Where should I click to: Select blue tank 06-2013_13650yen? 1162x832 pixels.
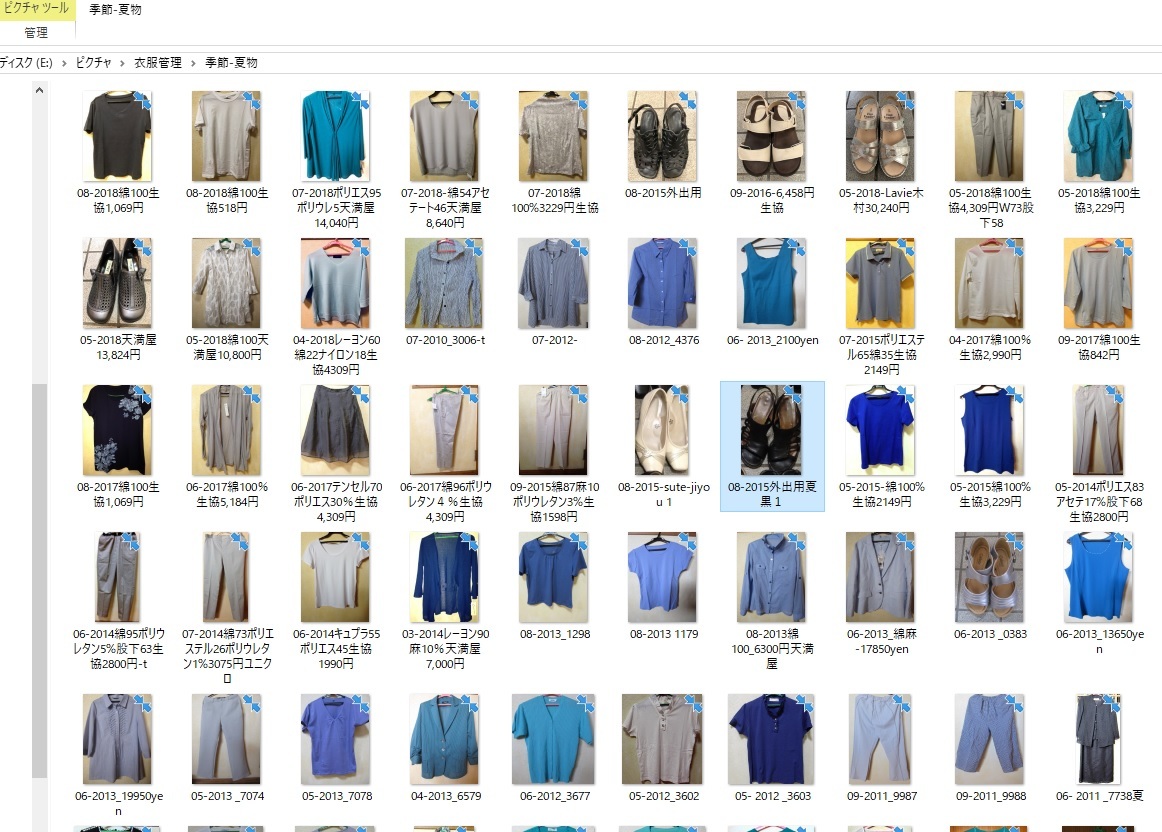pos(1098,576)
